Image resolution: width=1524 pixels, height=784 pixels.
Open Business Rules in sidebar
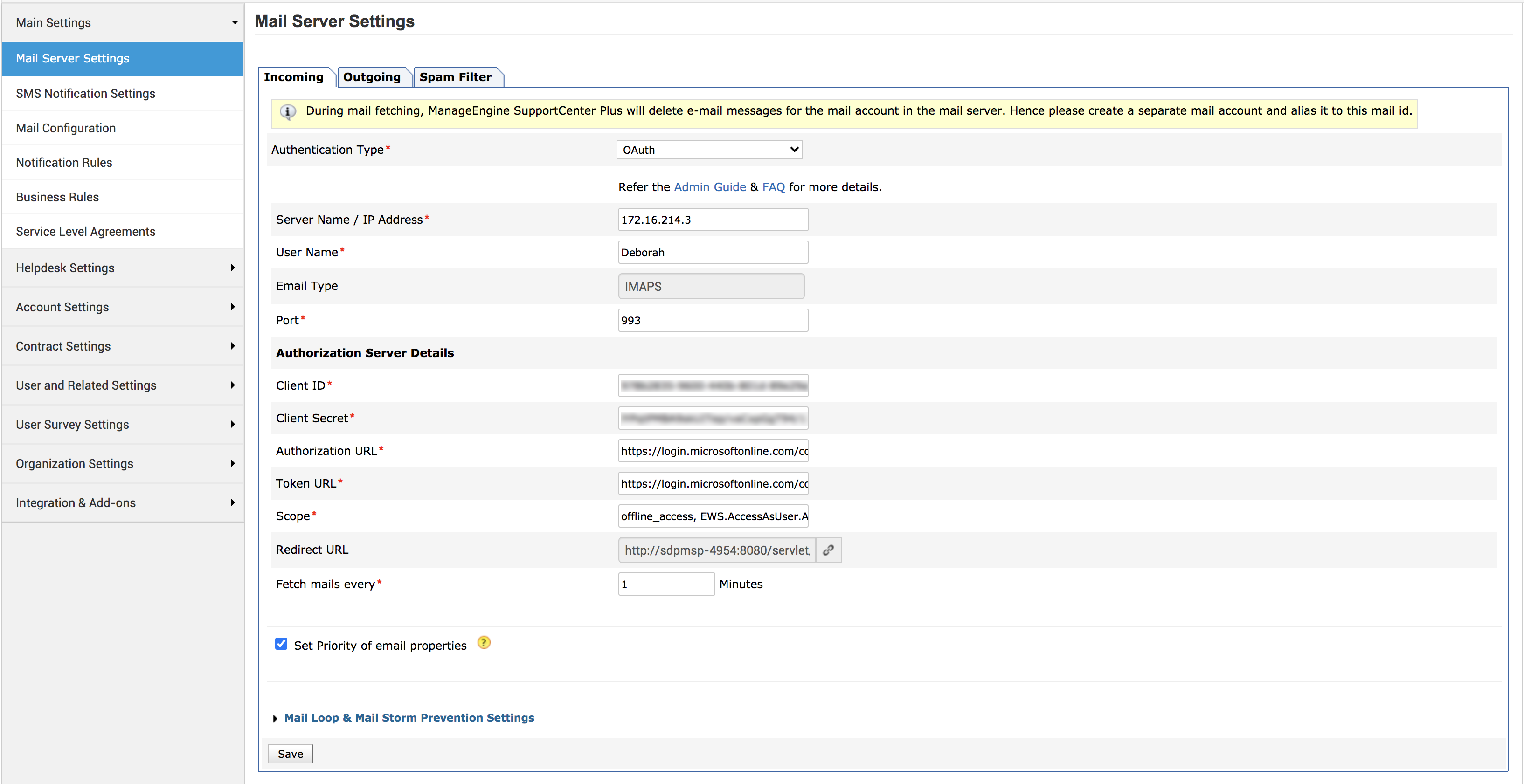[57, 197]
